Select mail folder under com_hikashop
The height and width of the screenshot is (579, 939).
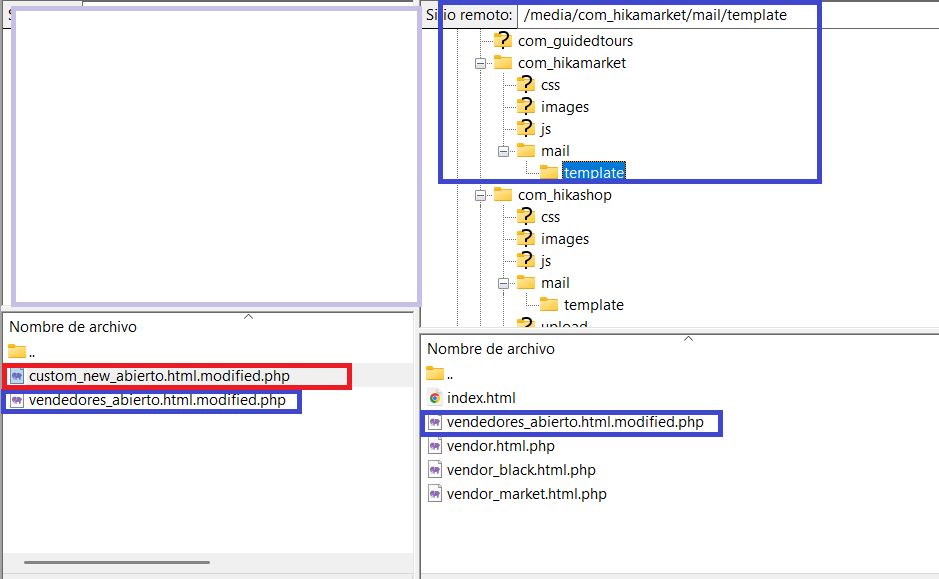555,283
